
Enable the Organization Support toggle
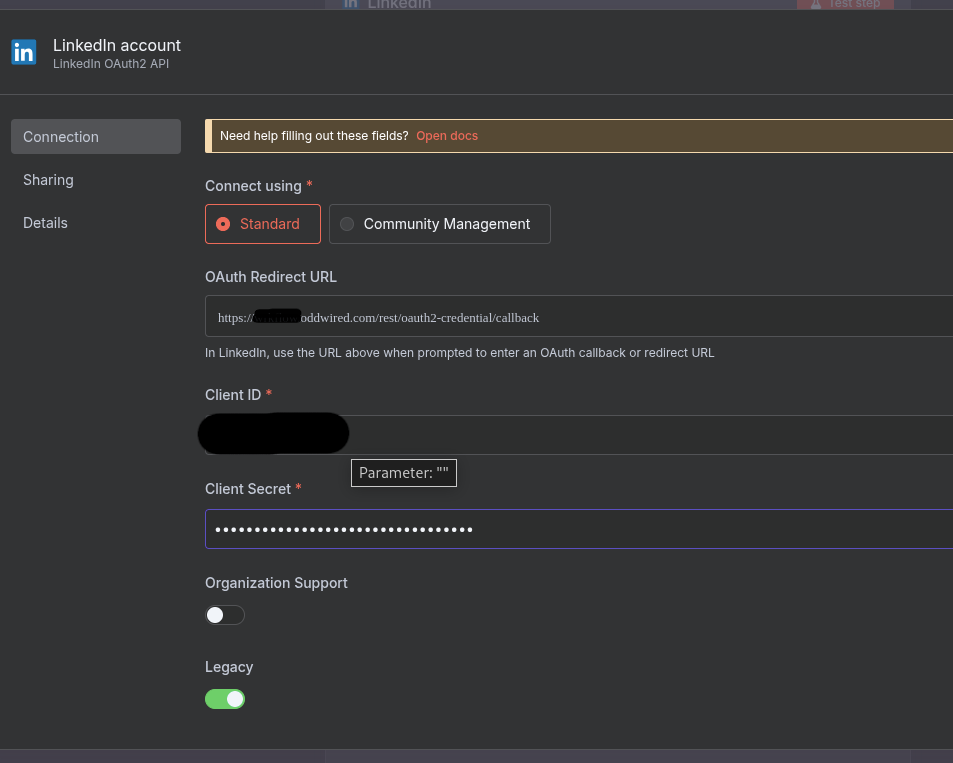click(225, 615)
